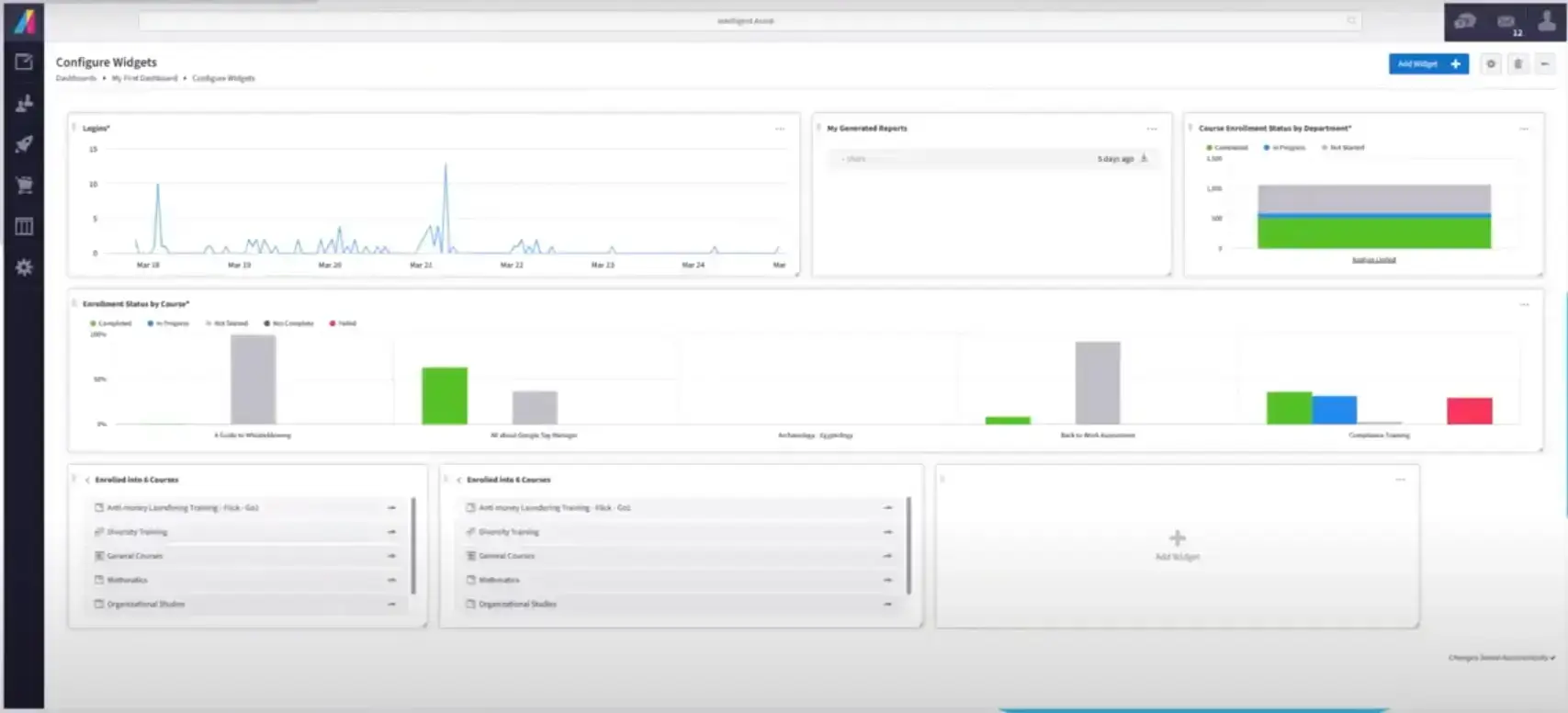Click the blue In Progress bar for Compliance Training
Screen dimensions: 1568x713
1334,410
